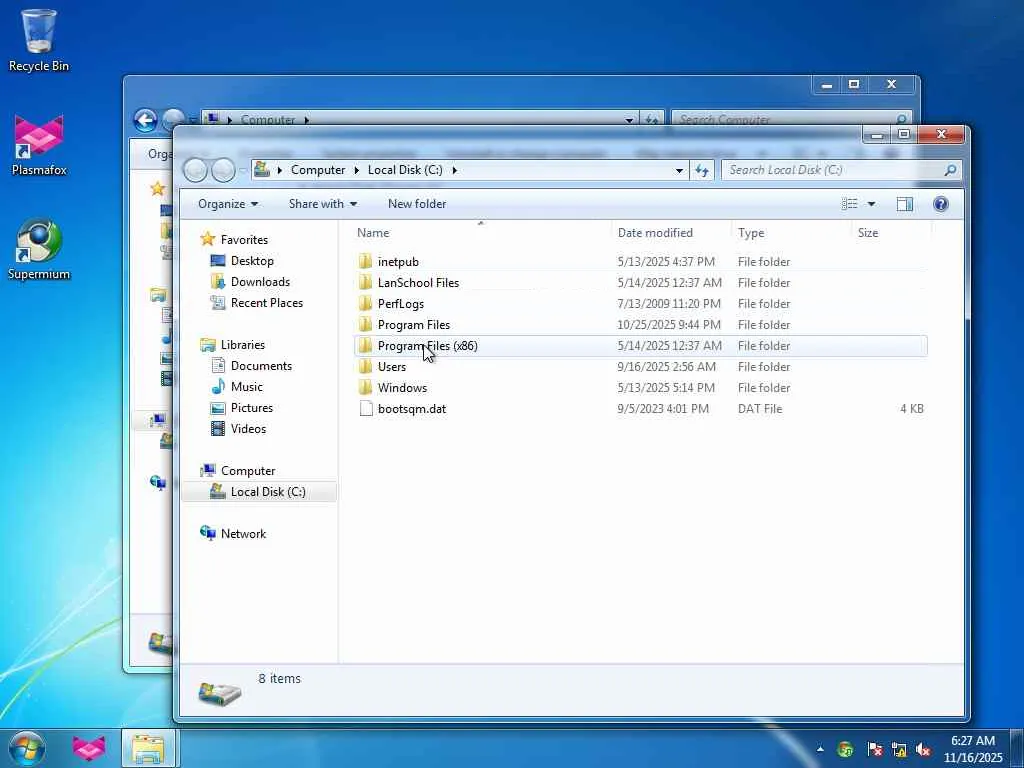Select Local Disk (C:) in navigation pane
This screenshot has width=1024, height=768.
259,492
